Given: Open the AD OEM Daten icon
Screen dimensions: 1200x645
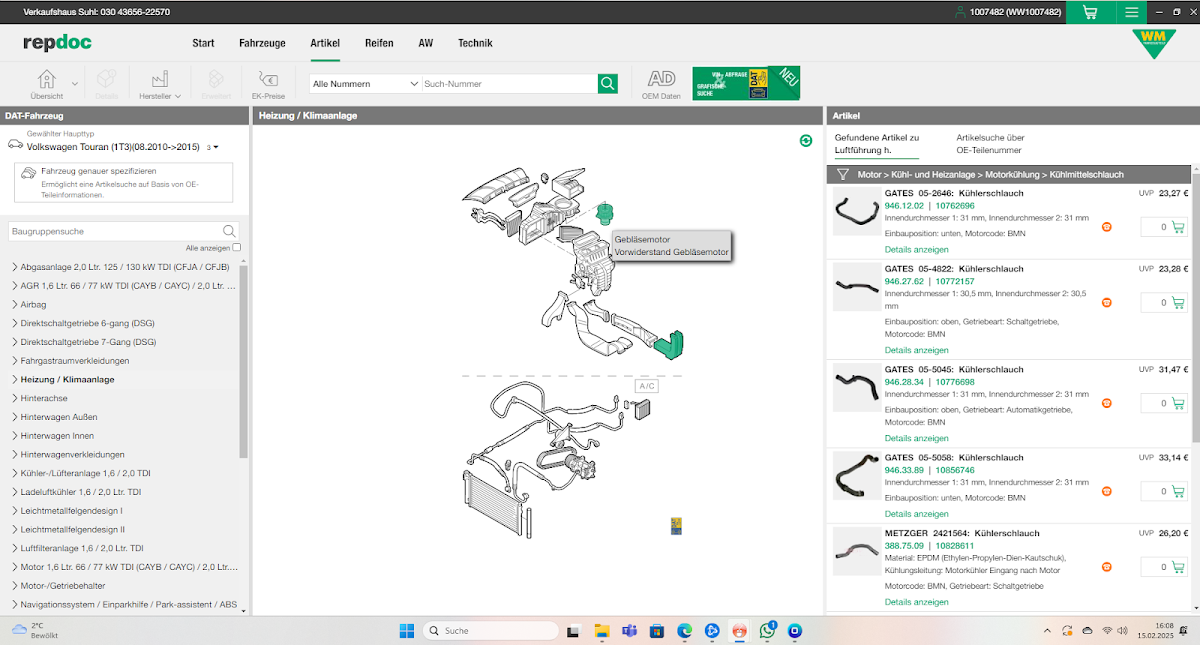Looking at the screenshot, I should point(661,78).
